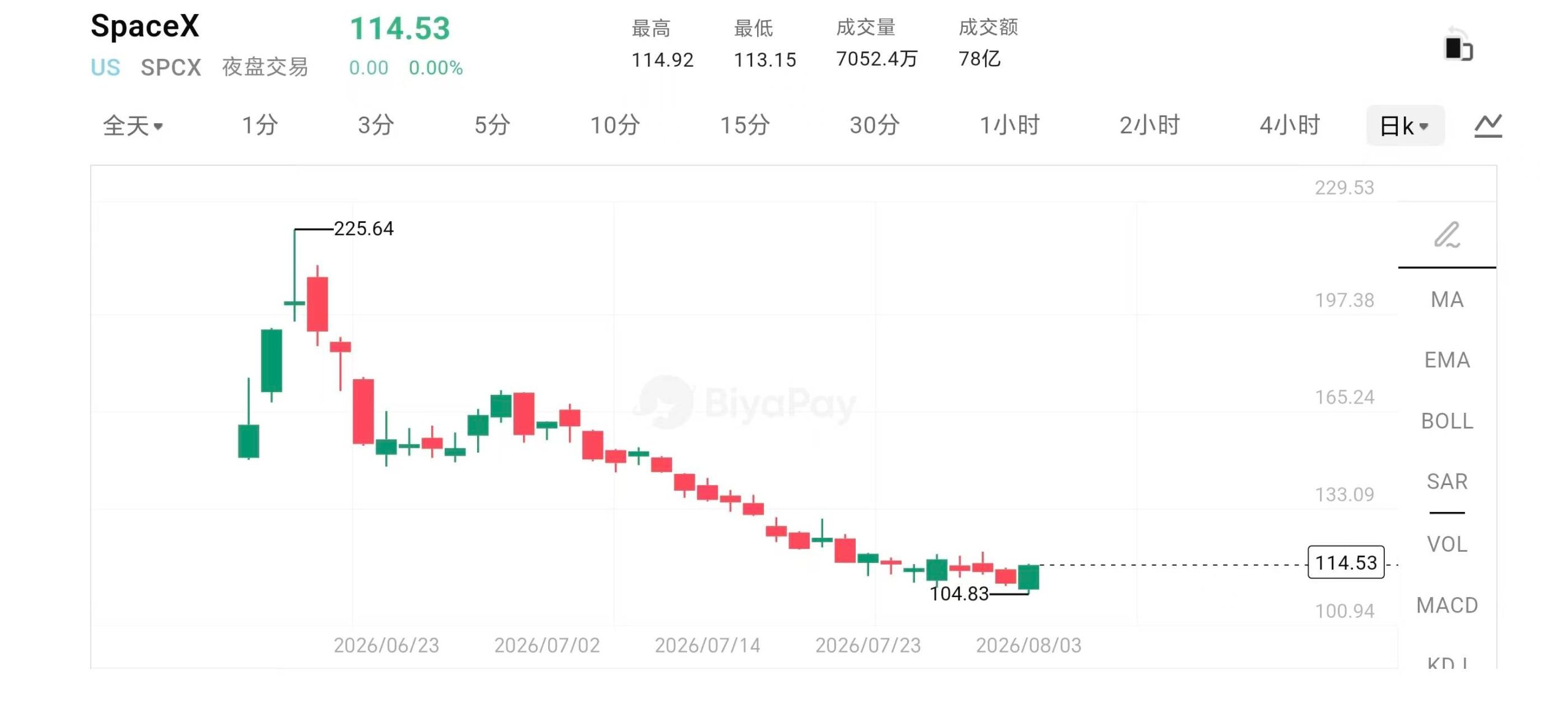Viewport: 1568px width, 708px height.
Task: Toggle the MA indicator
Action: pyautogui.click(x=1447, y=299)
